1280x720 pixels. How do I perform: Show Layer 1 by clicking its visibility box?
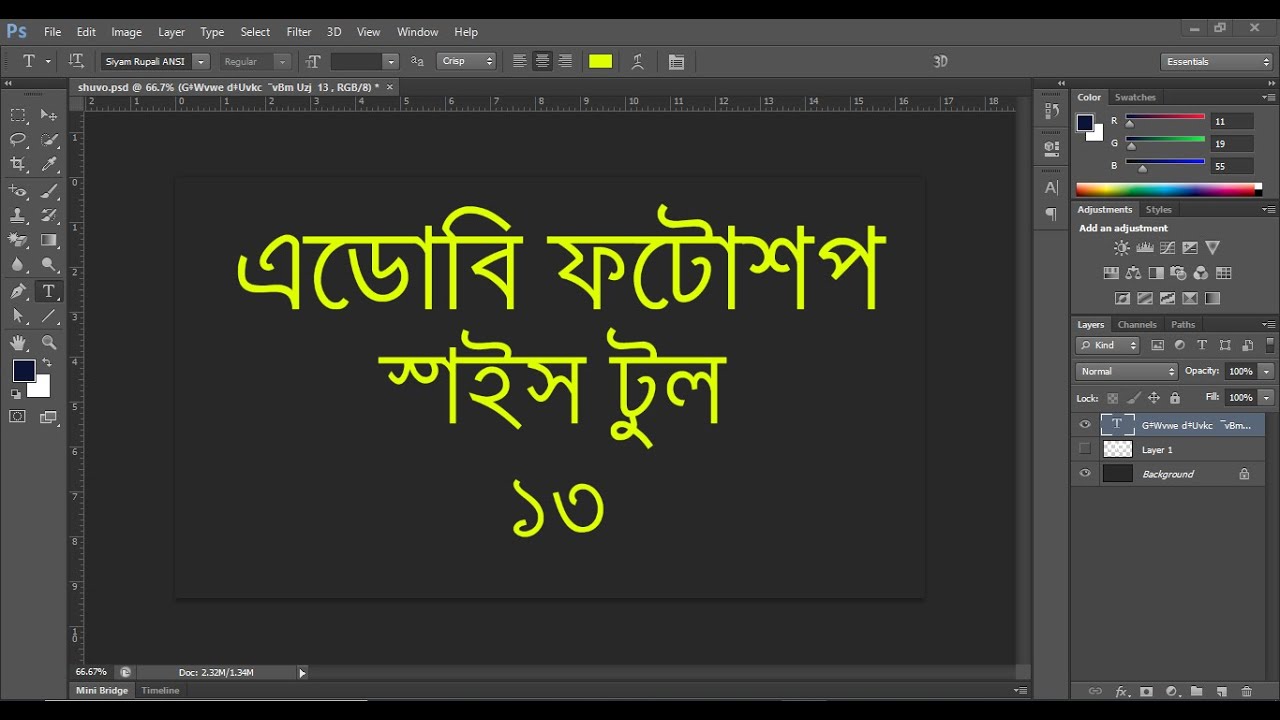pyautogui.click(x=1085, y=449)
